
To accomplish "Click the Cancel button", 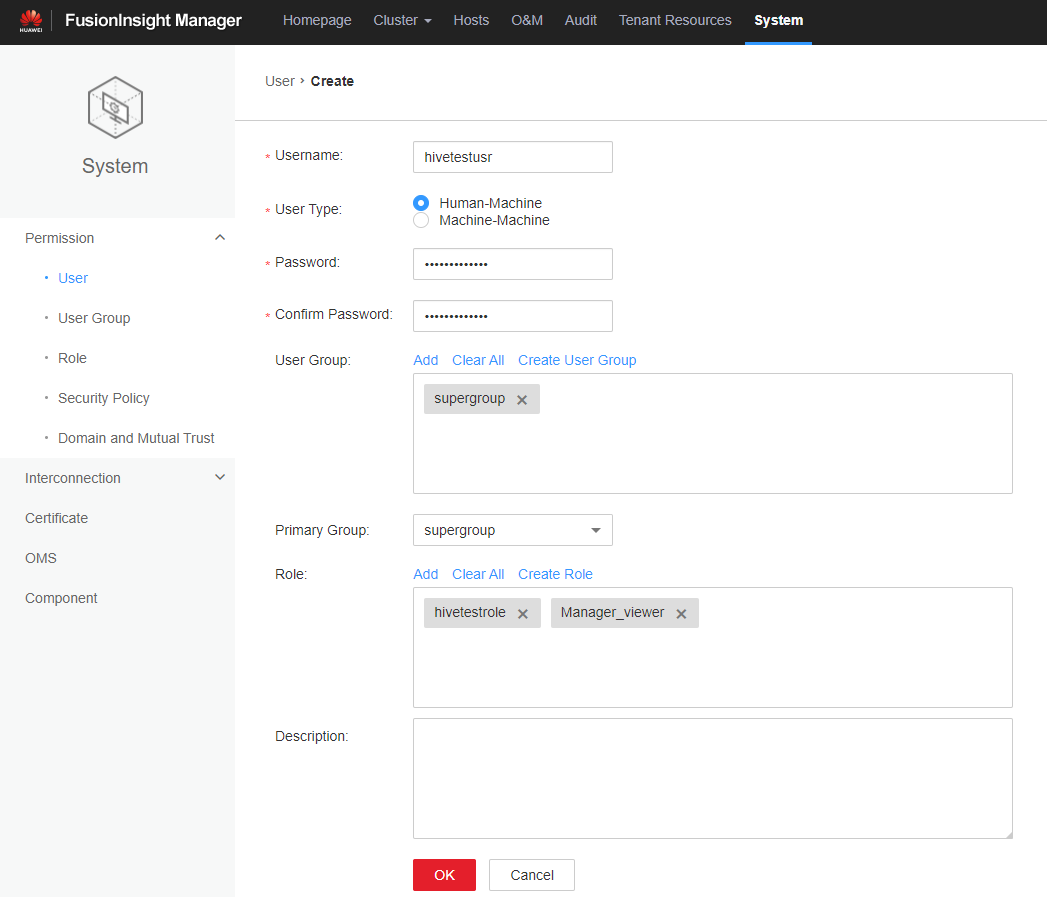I will tap(531, 875).
